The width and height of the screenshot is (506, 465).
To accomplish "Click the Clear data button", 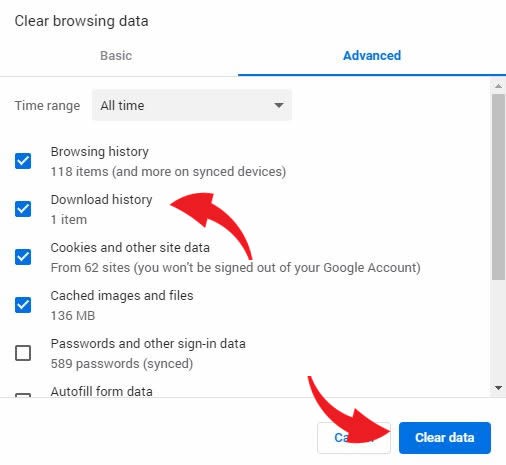I will [445, 438].
